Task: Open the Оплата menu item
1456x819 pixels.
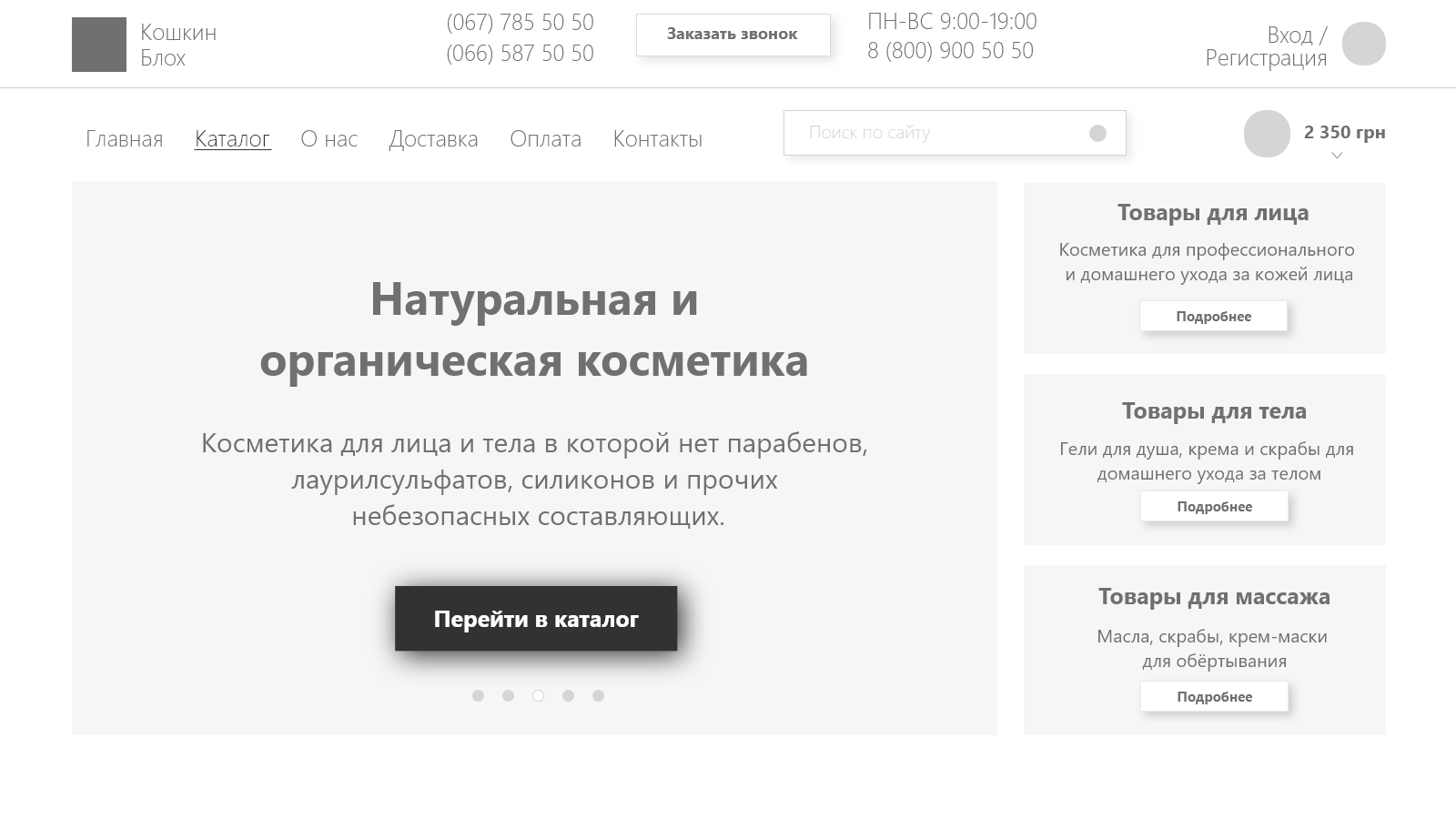Action: [545, 139]
